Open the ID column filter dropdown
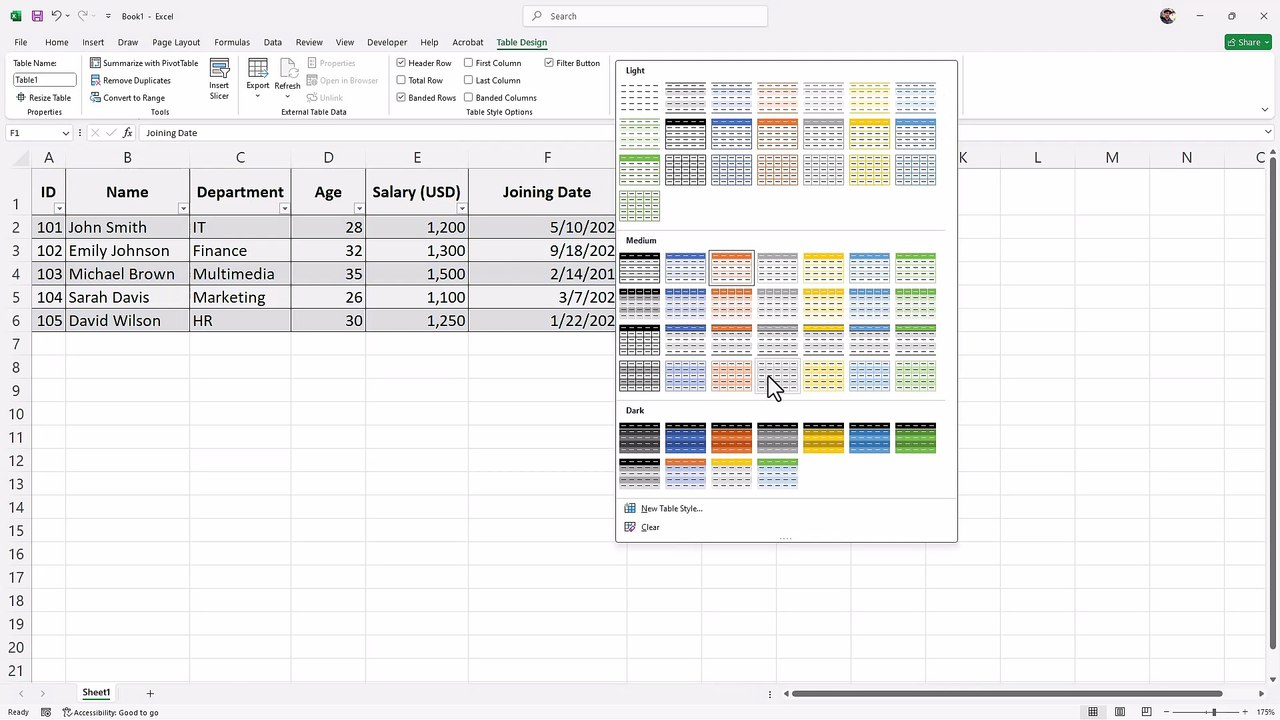1280x720 pixels. 59,208
